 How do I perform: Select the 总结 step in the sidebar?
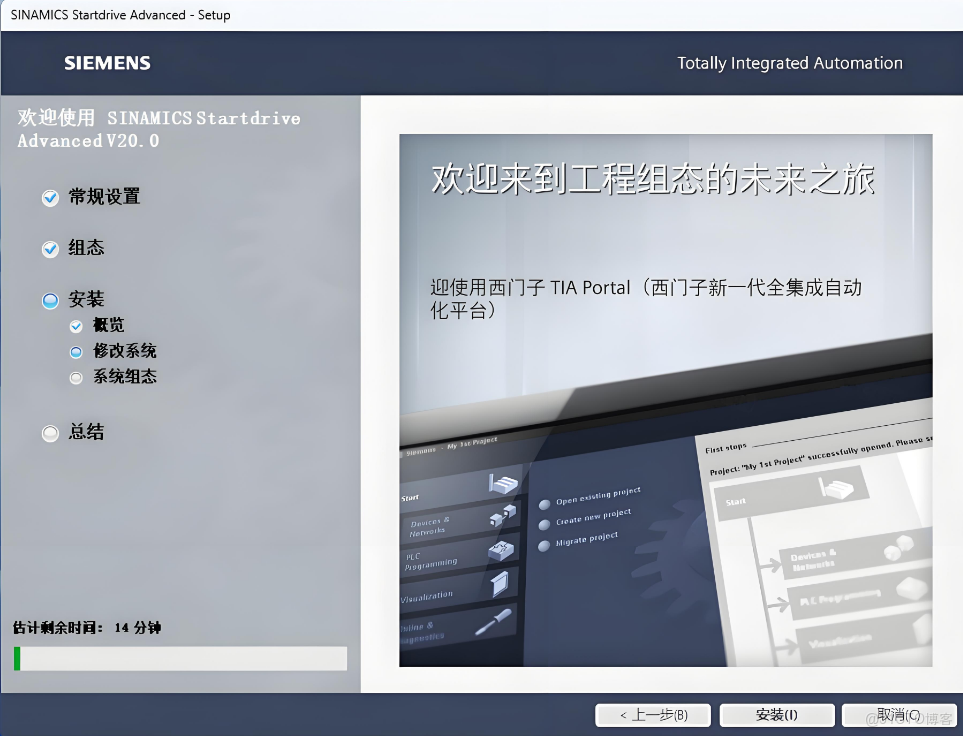coord(50,432)
